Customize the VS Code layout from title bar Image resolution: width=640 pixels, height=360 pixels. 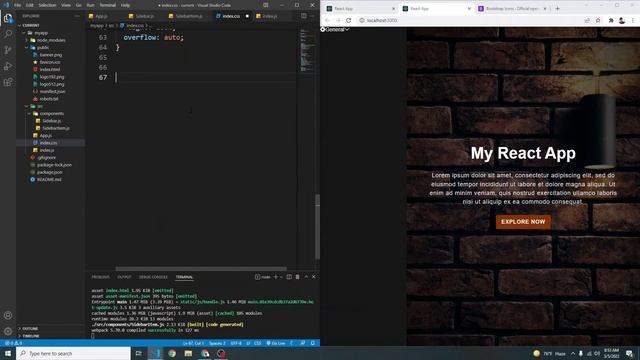coord(266,5)
